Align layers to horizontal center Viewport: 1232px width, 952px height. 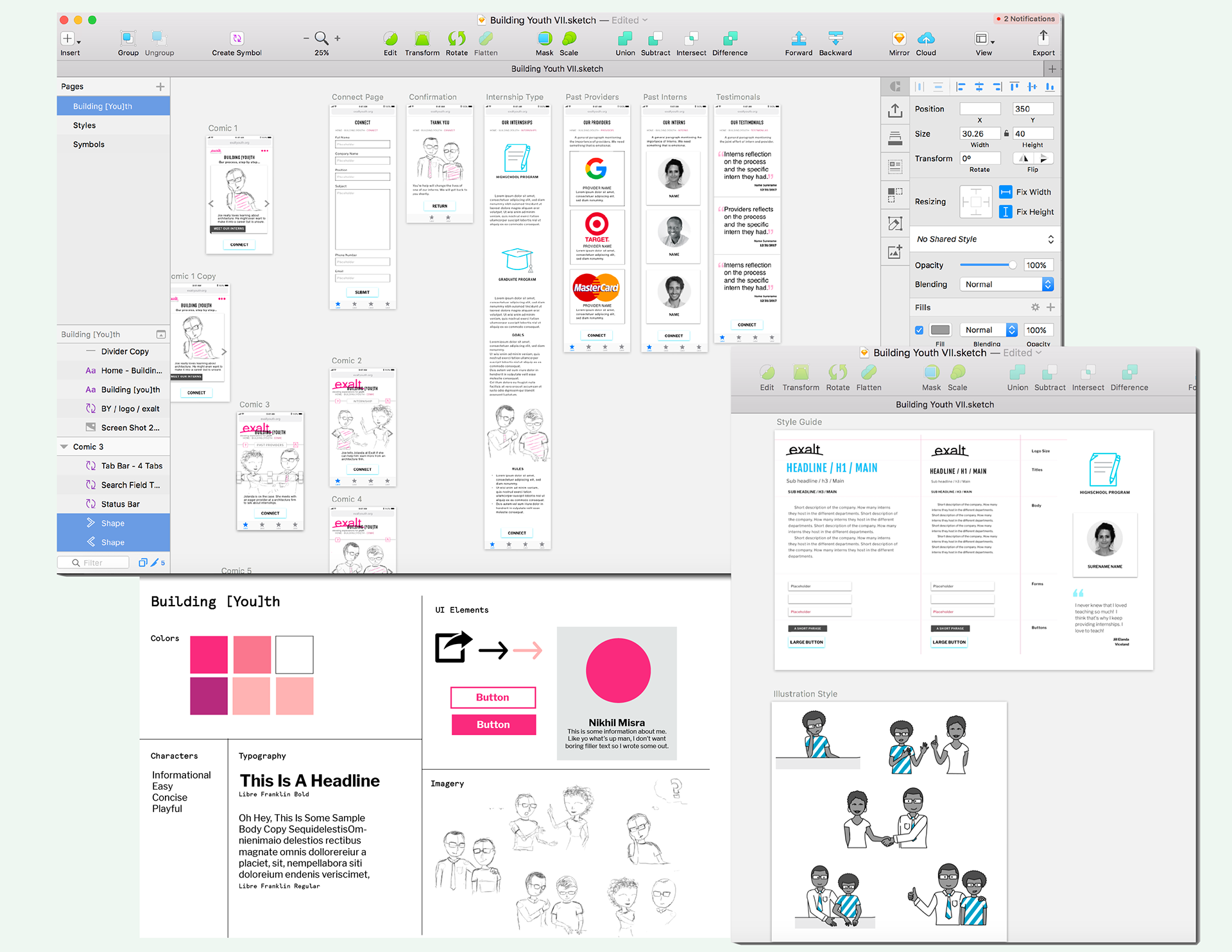click(979, 87)
